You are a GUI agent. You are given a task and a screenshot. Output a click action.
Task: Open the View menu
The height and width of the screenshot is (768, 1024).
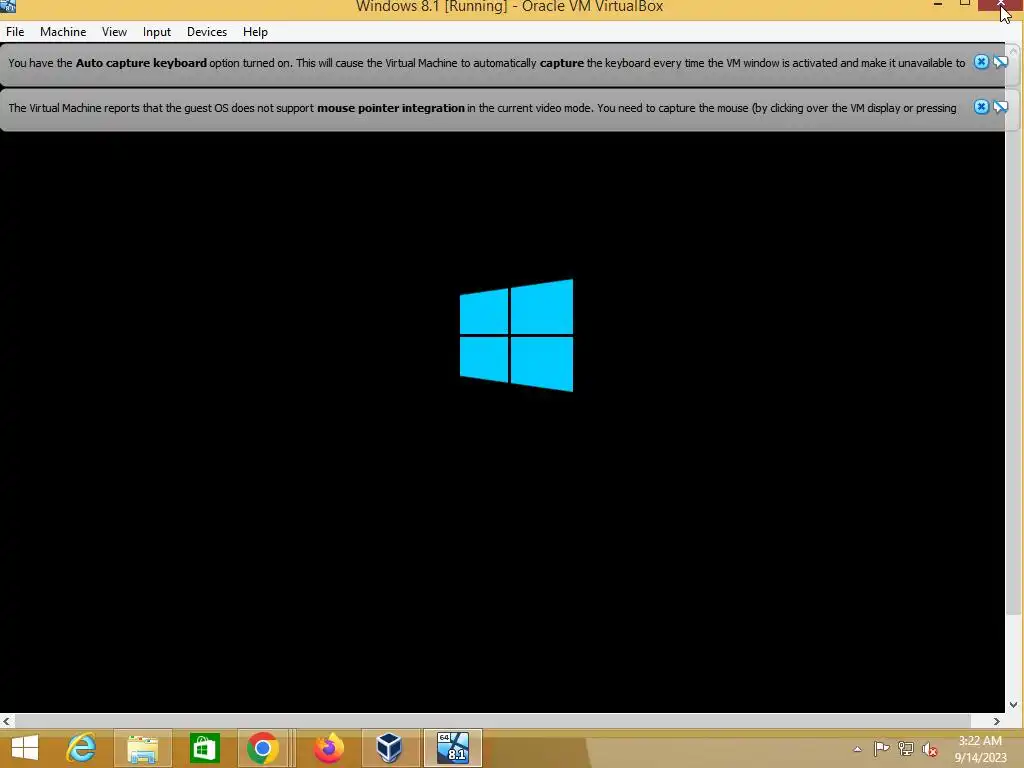[114, 31]
